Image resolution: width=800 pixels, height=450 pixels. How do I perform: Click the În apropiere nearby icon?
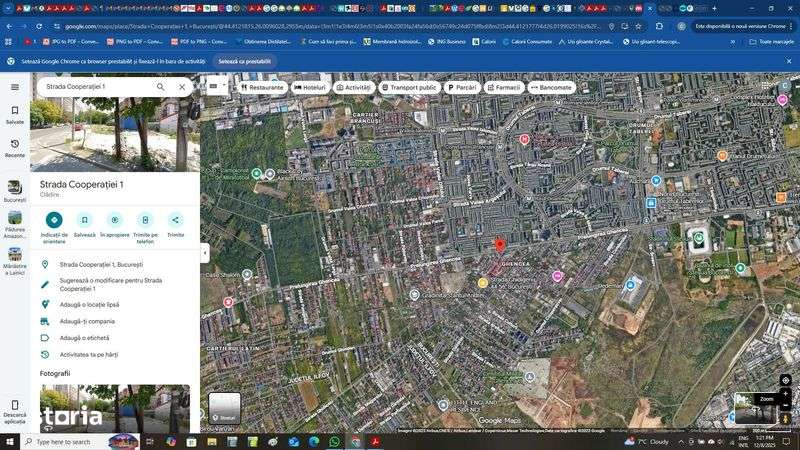pos(115,220)
